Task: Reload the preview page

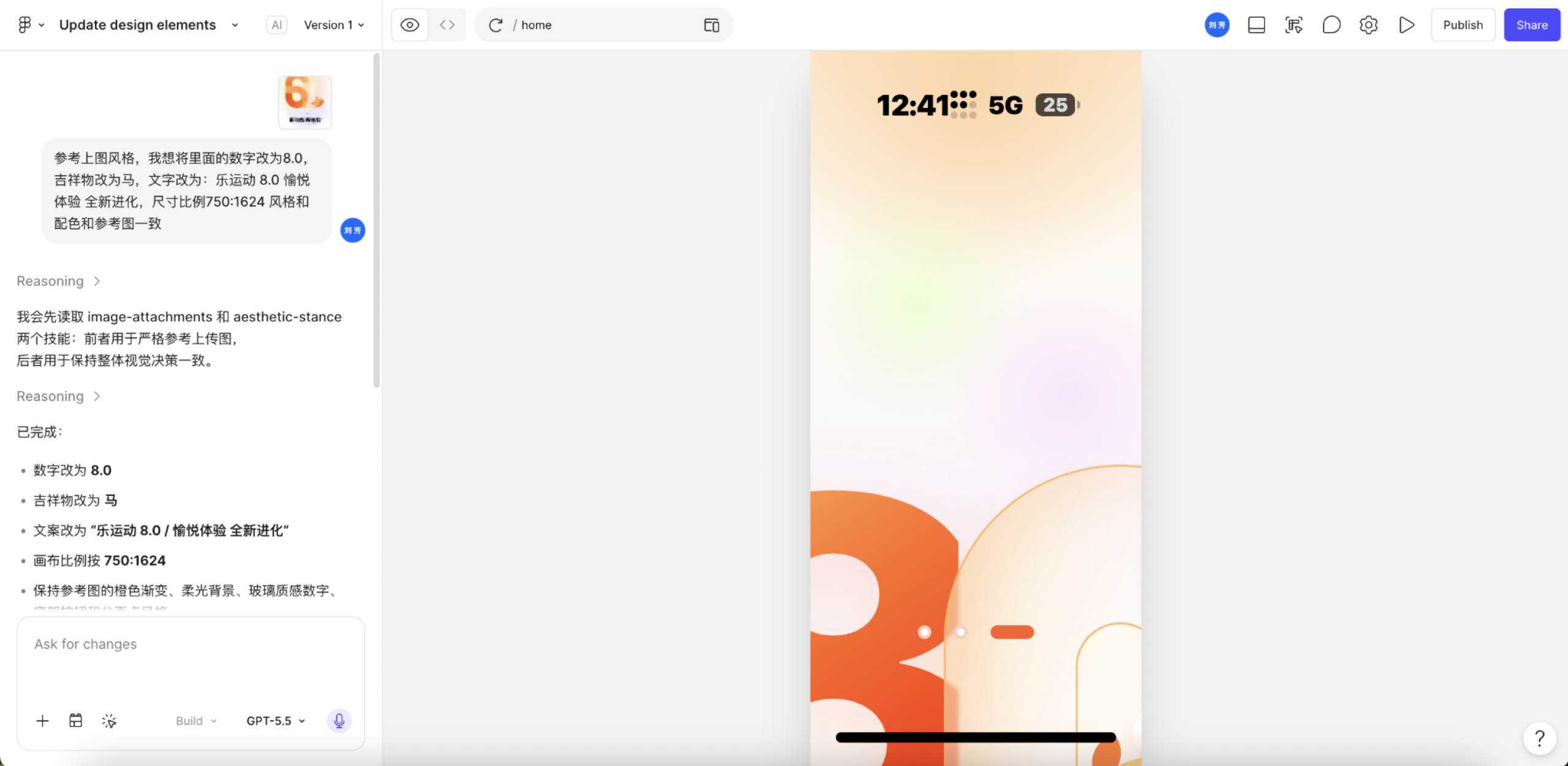Action: pos(496,25)
